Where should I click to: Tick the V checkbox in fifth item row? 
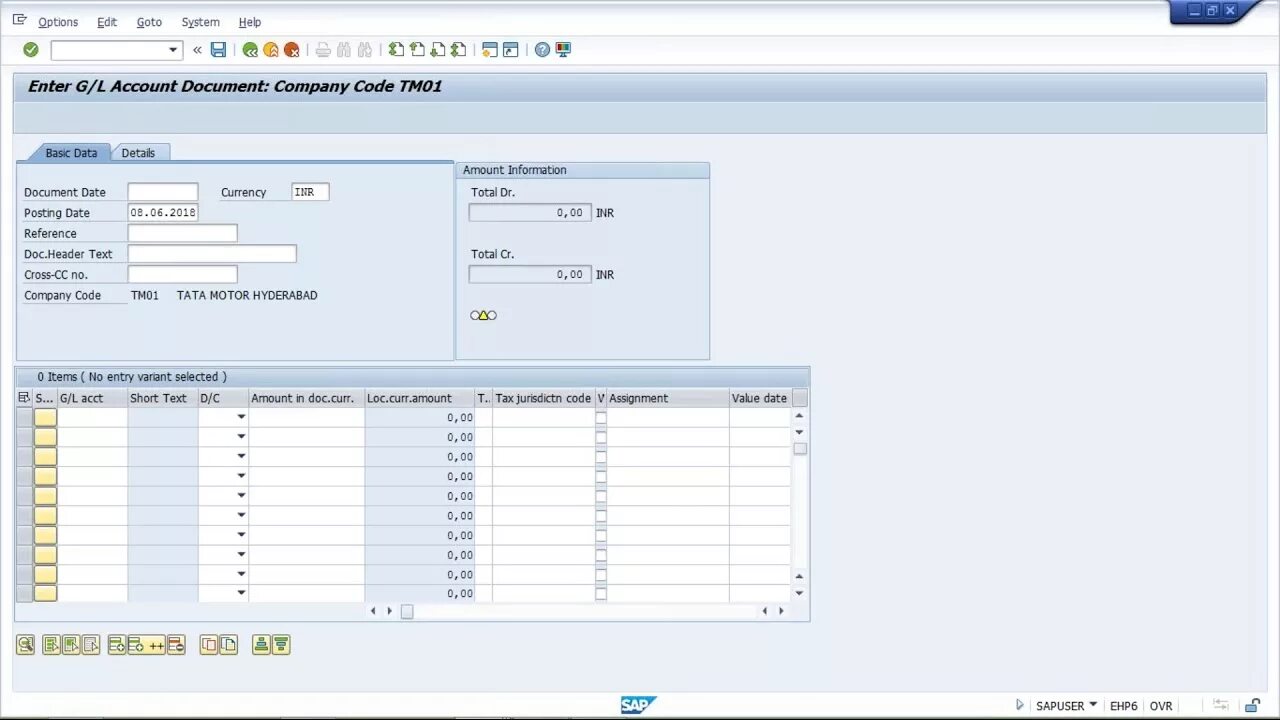coord(601,496)
